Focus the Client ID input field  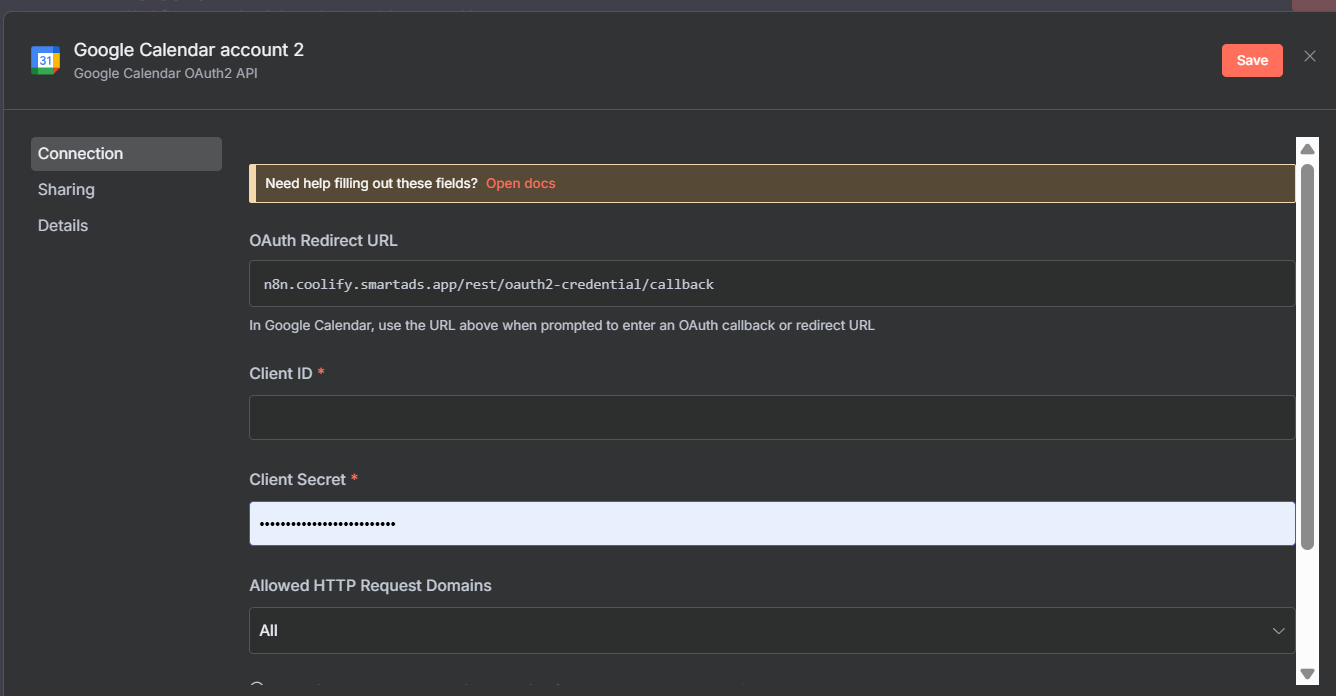[x=771, y=417]
